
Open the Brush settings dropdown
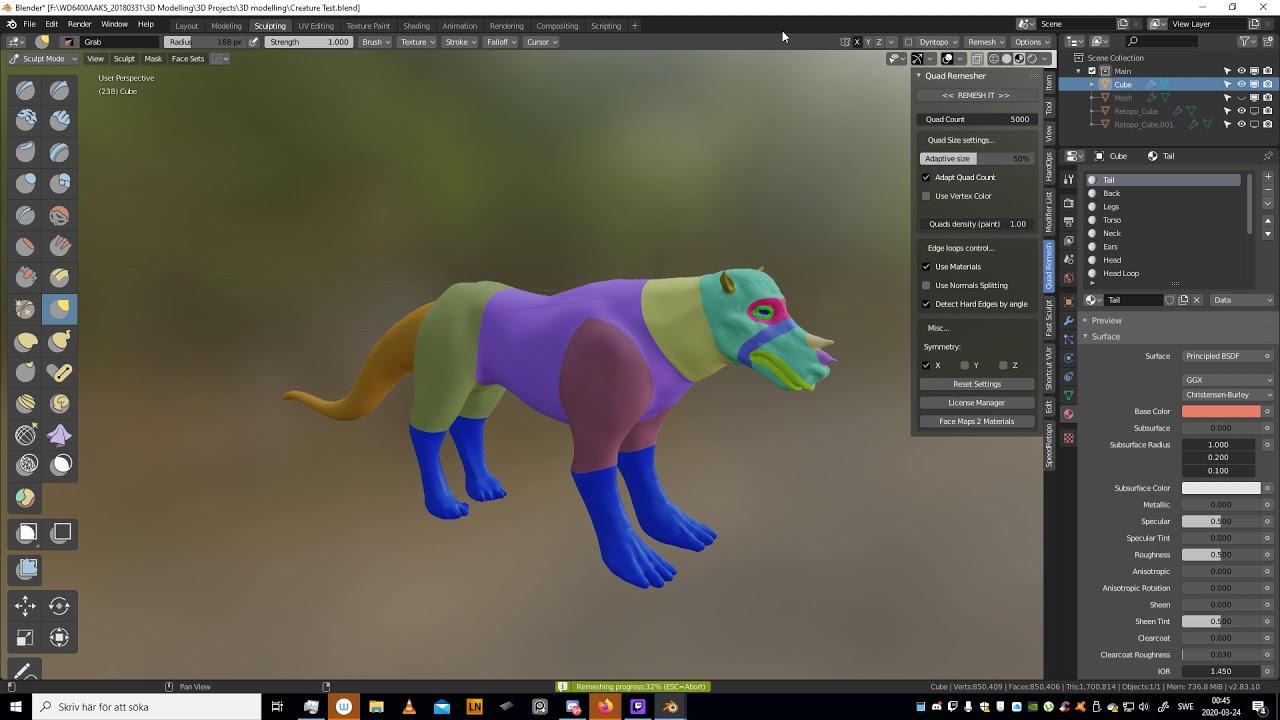(x=376, y=42)
